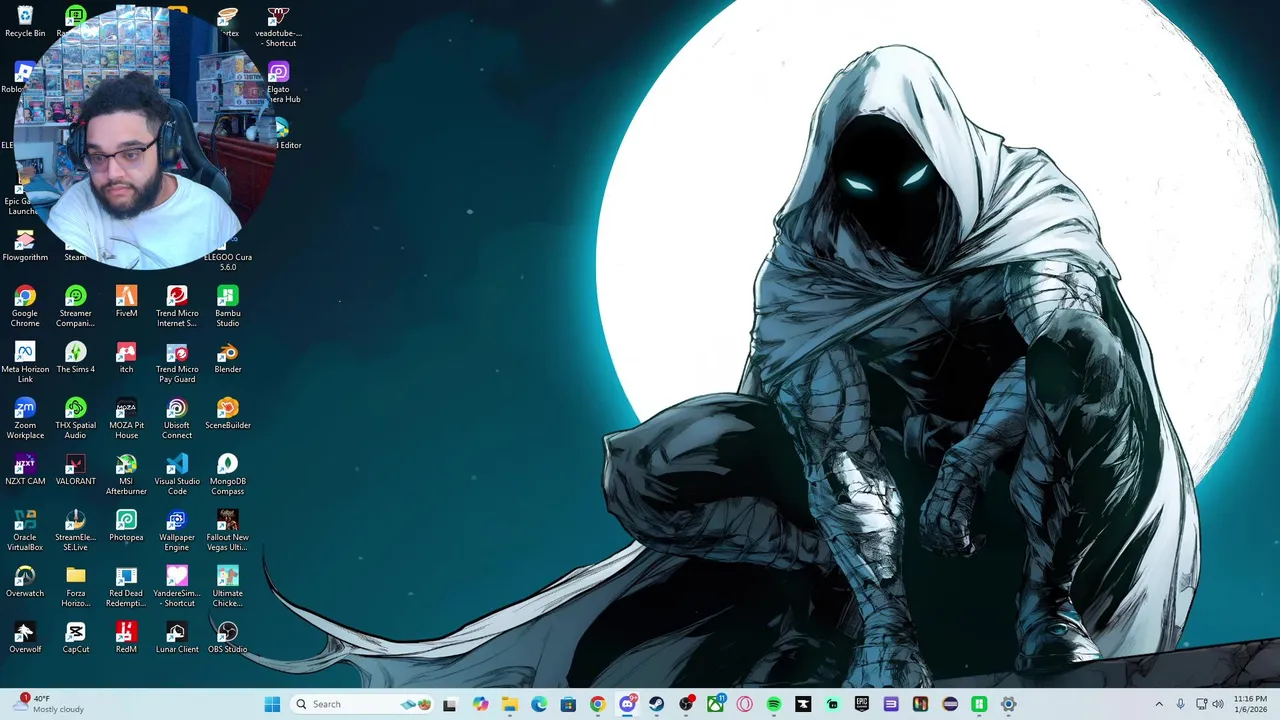
Task: Open Task View from taskbar
Action: (450, 704)
